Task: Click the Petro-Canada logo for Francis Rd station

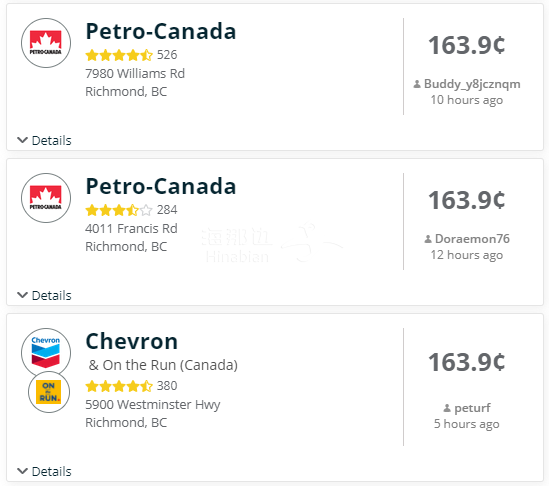Action: 46,198
